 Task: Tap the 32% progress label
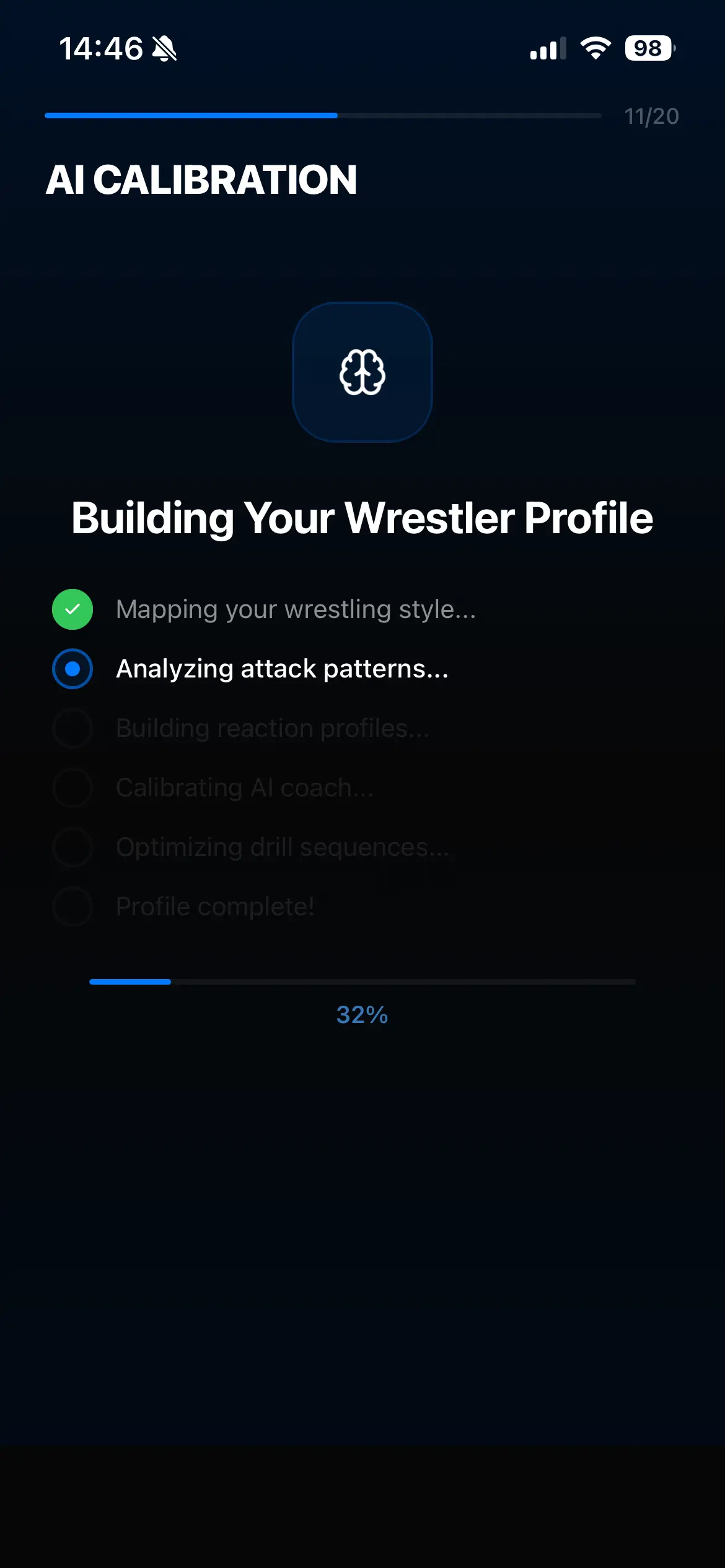[362, 1015]
